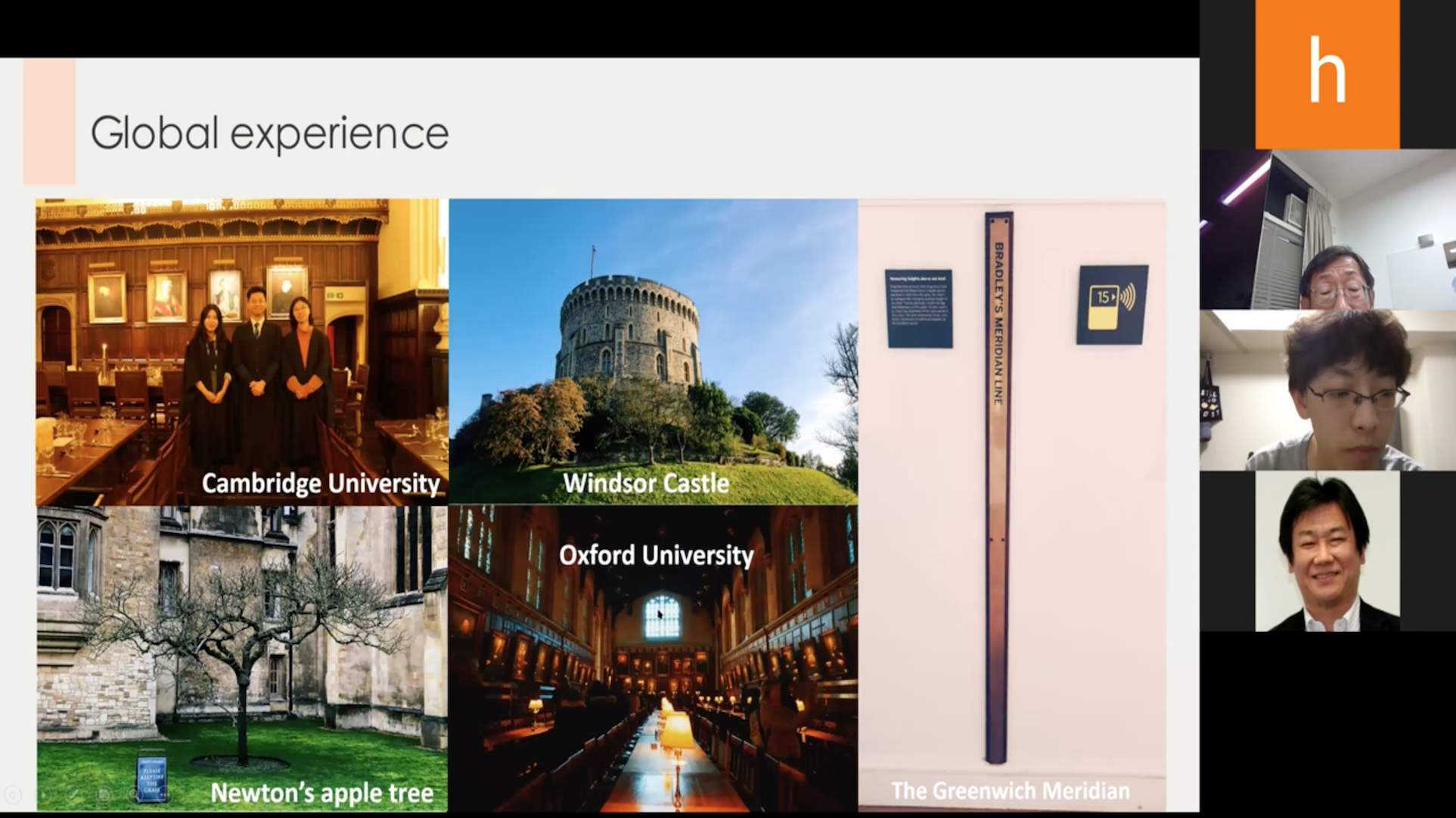Click the yellow audio guide 15 sign
The height and width of the screenshot is (818, 1456).
(x=1112, y=304)
